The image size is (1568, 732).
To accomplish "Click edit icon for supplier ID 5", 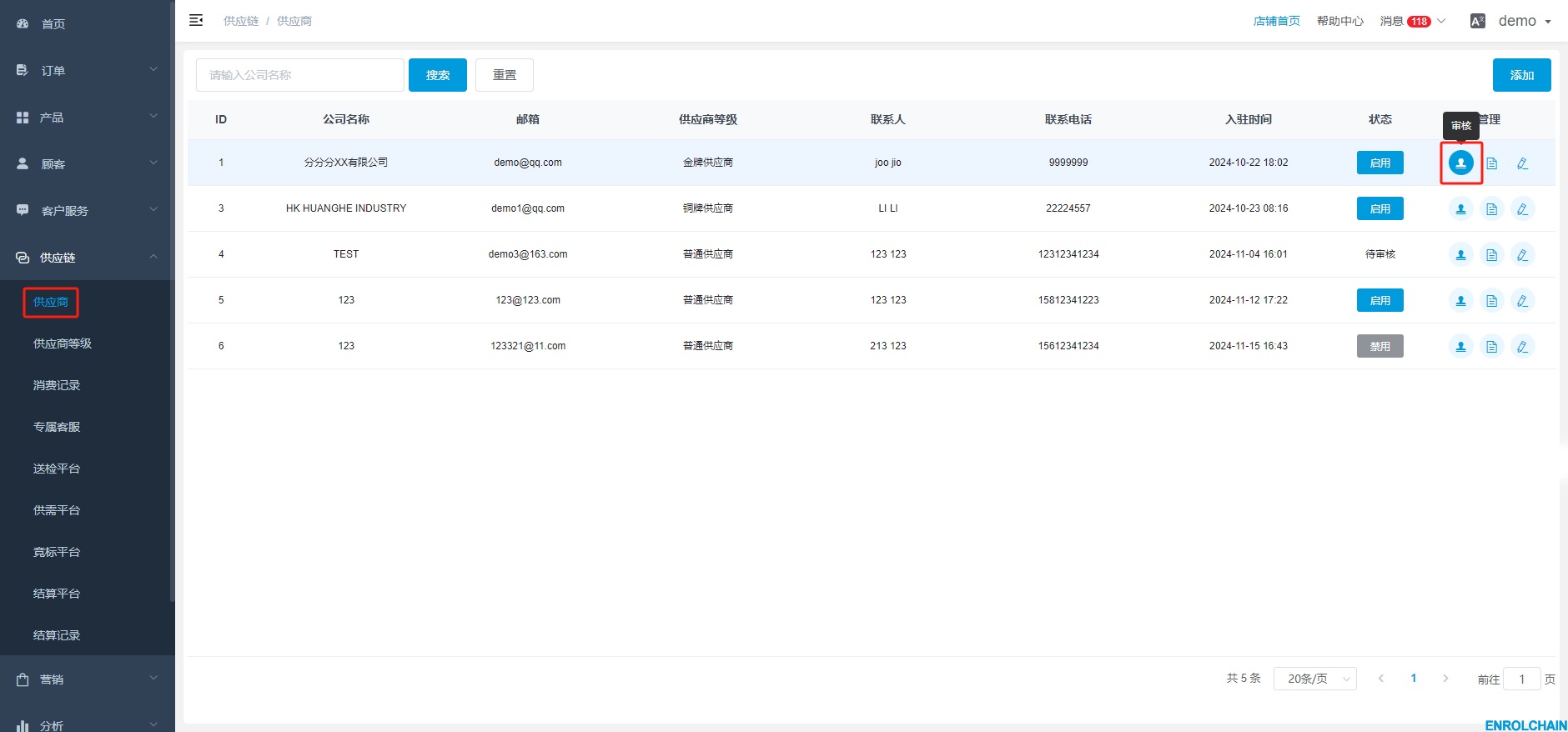I will click(x=1522, y=300).
